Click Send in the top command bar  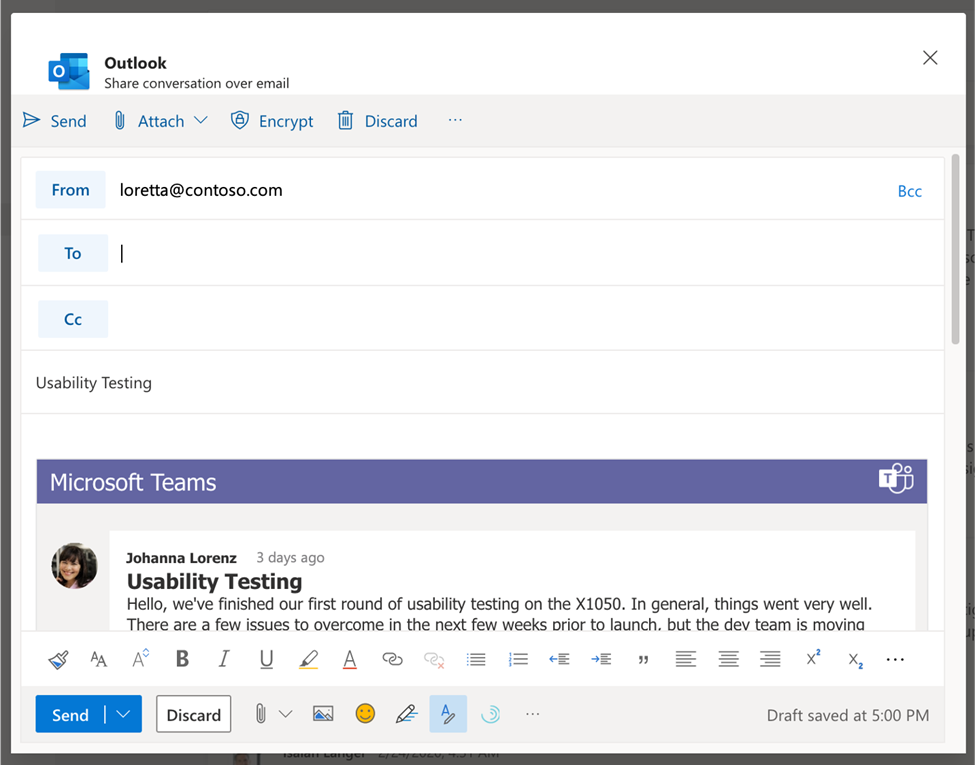(55, 121)
